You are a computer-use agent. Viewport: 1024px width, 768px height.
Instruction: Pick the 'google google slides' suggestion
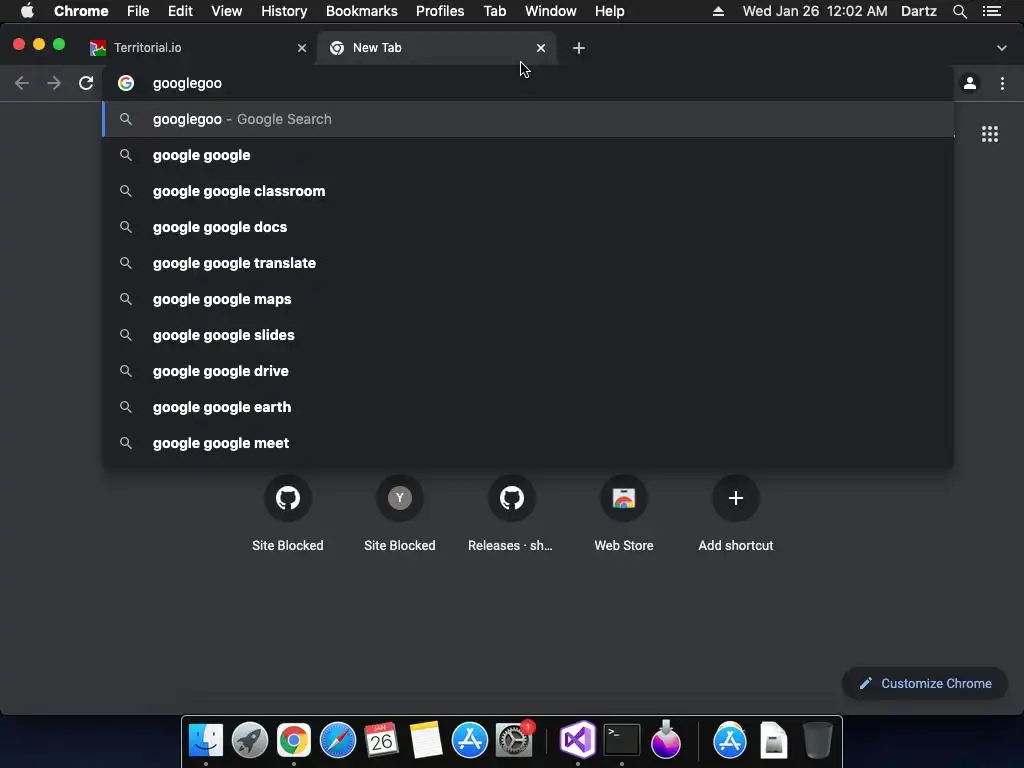click(528, 334)
